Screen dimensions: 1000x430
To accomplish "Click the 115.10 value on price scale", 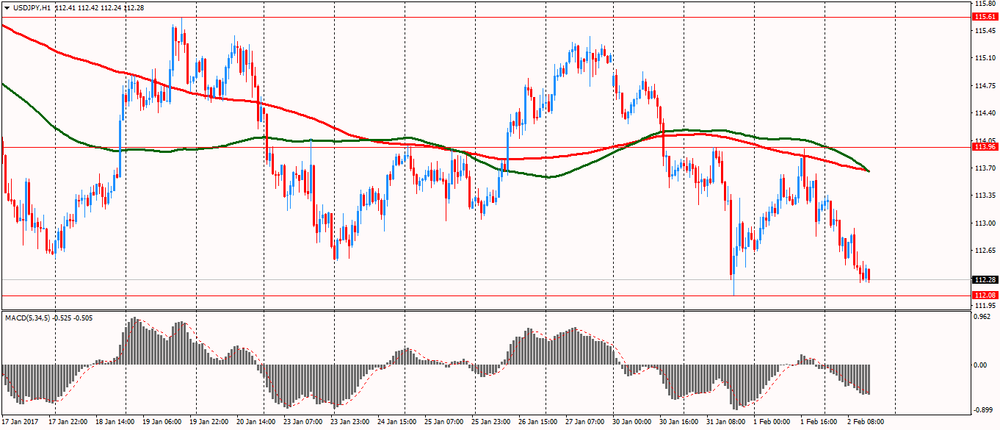I will (984, 58).
